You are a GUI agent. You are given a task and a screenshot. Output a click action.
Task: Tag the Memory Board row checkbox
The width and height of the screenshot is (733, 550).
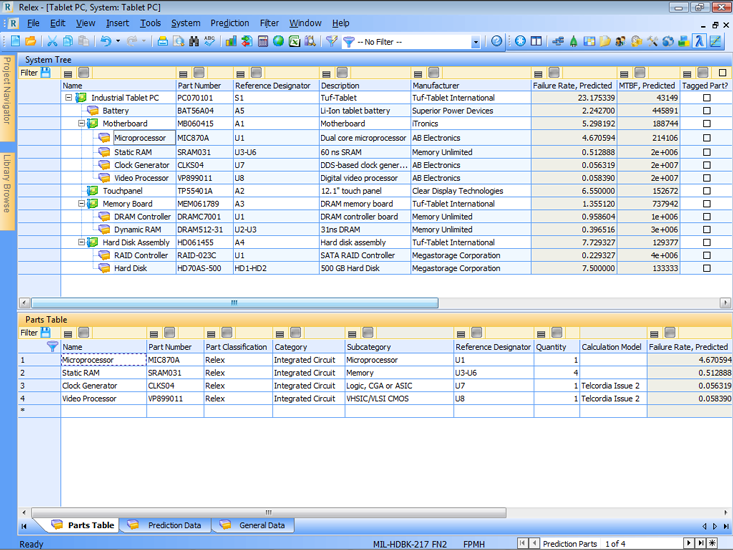pyautogui.click(x=707, y=204)
